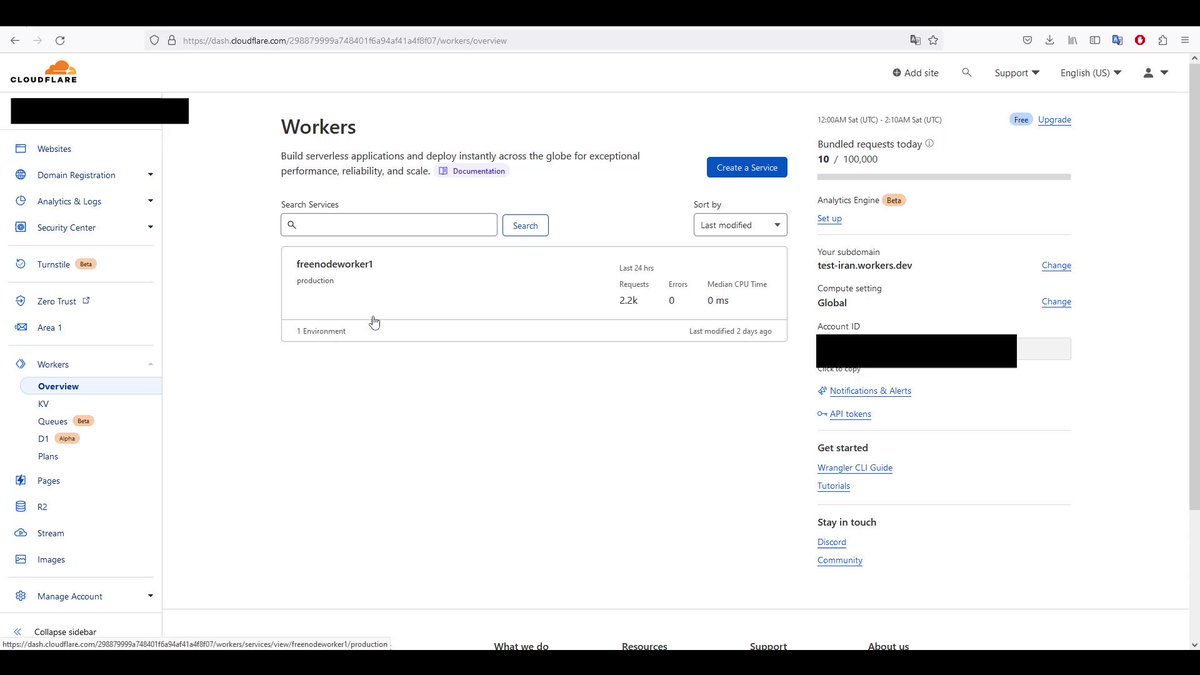Collapse the Workers section arrow
1200x675 pixels.
pos(150,364)
